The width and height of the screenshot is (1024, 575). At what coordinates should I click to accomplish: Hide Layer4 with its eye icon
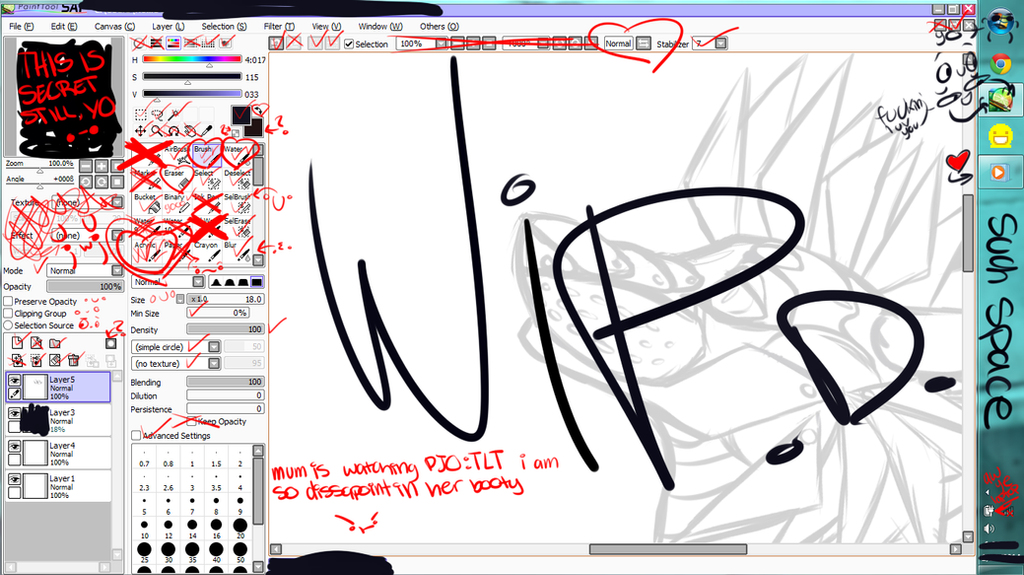click(14, 446)
